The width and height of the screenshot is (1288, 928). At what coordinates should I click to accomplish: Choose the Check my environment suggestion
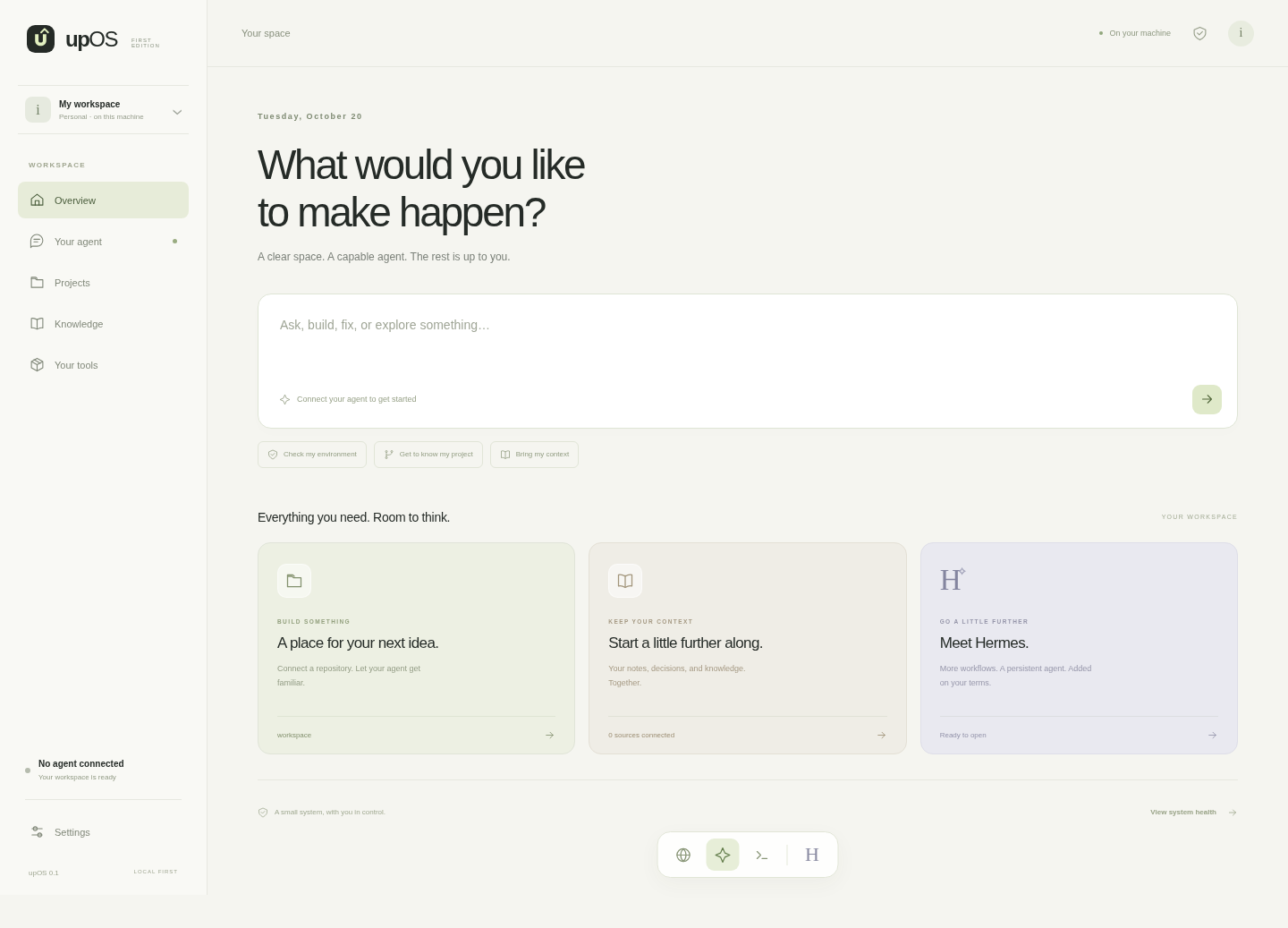tap(312, 455)
